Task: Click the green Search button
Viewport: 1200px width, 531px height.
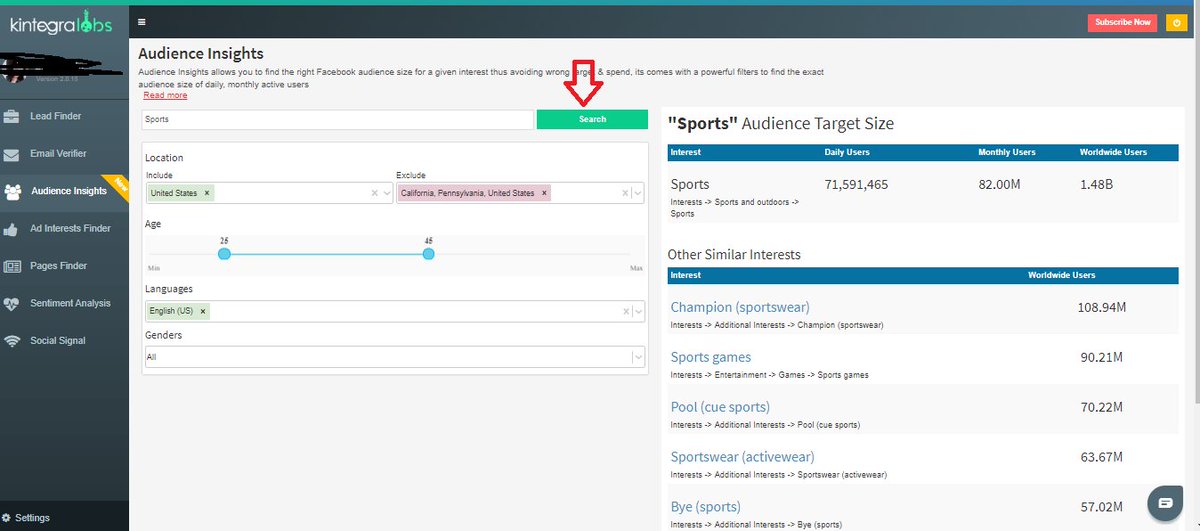Action: [592, 119]
